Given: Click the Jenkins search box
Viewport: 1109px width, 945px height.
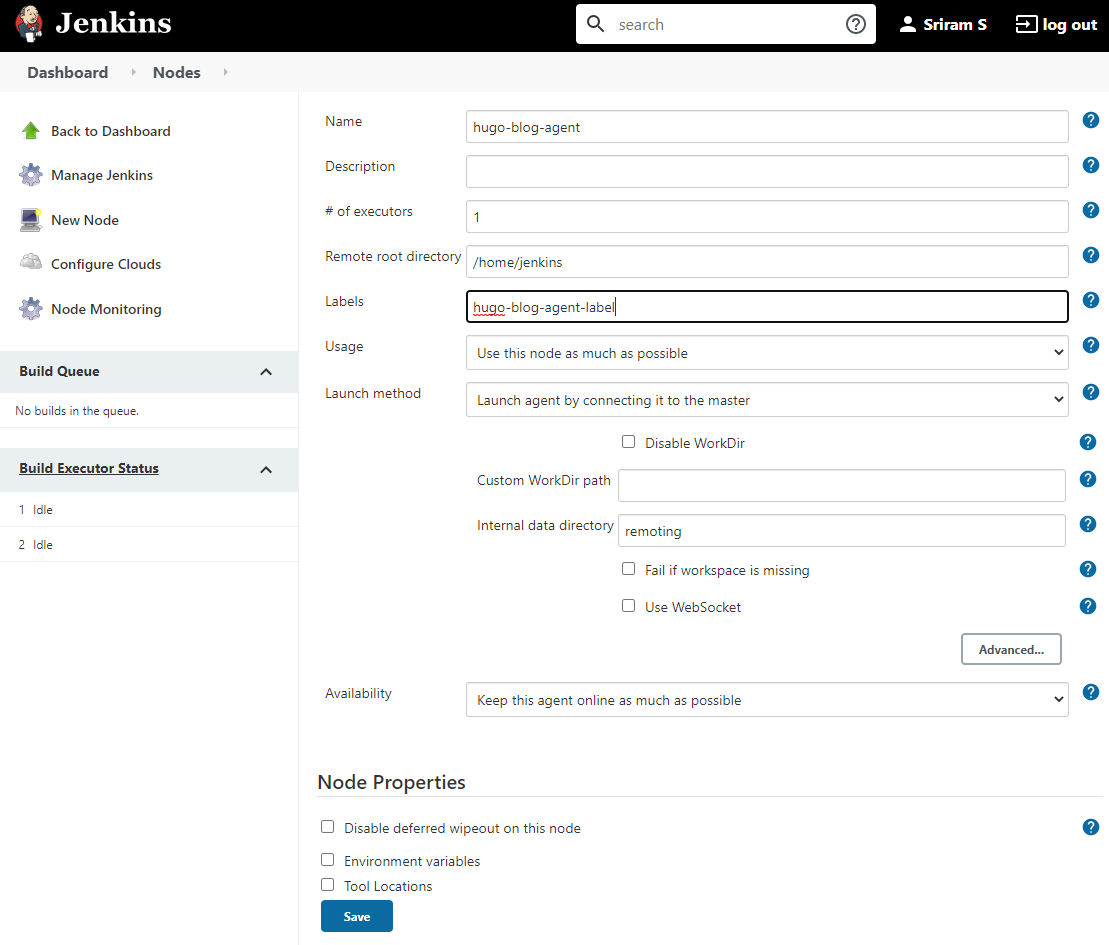Looking at the screenshot, I should [726, 24].
